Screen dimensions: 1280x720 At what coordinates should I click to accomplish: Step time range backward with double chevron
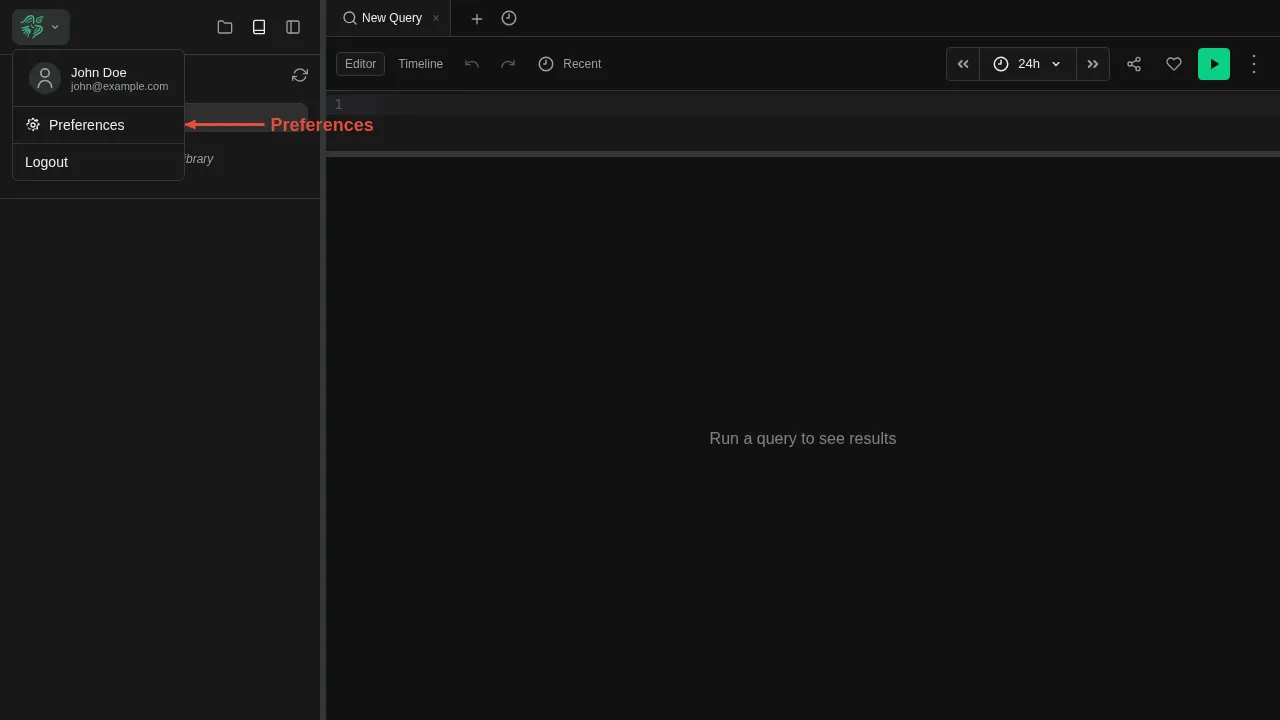point(963,64)
